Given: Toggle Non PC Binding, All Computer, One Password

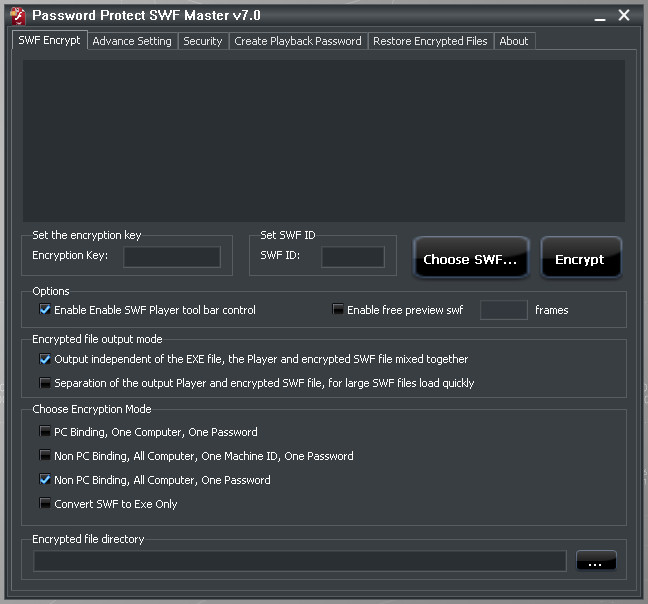Looking at the screenshot, I should (x=45, y=479).
